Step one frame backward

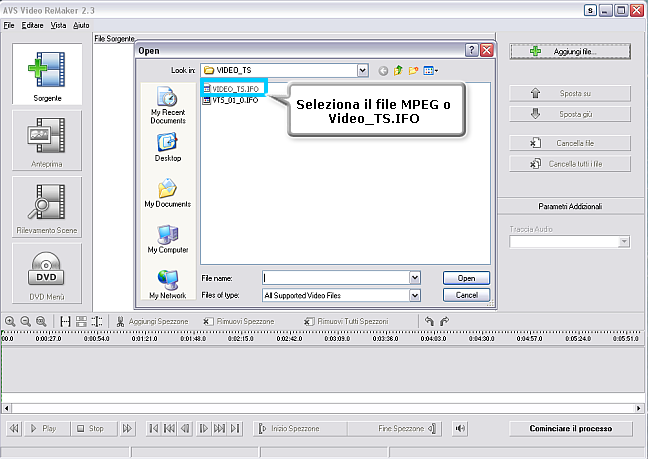click(x=185, y=428)
